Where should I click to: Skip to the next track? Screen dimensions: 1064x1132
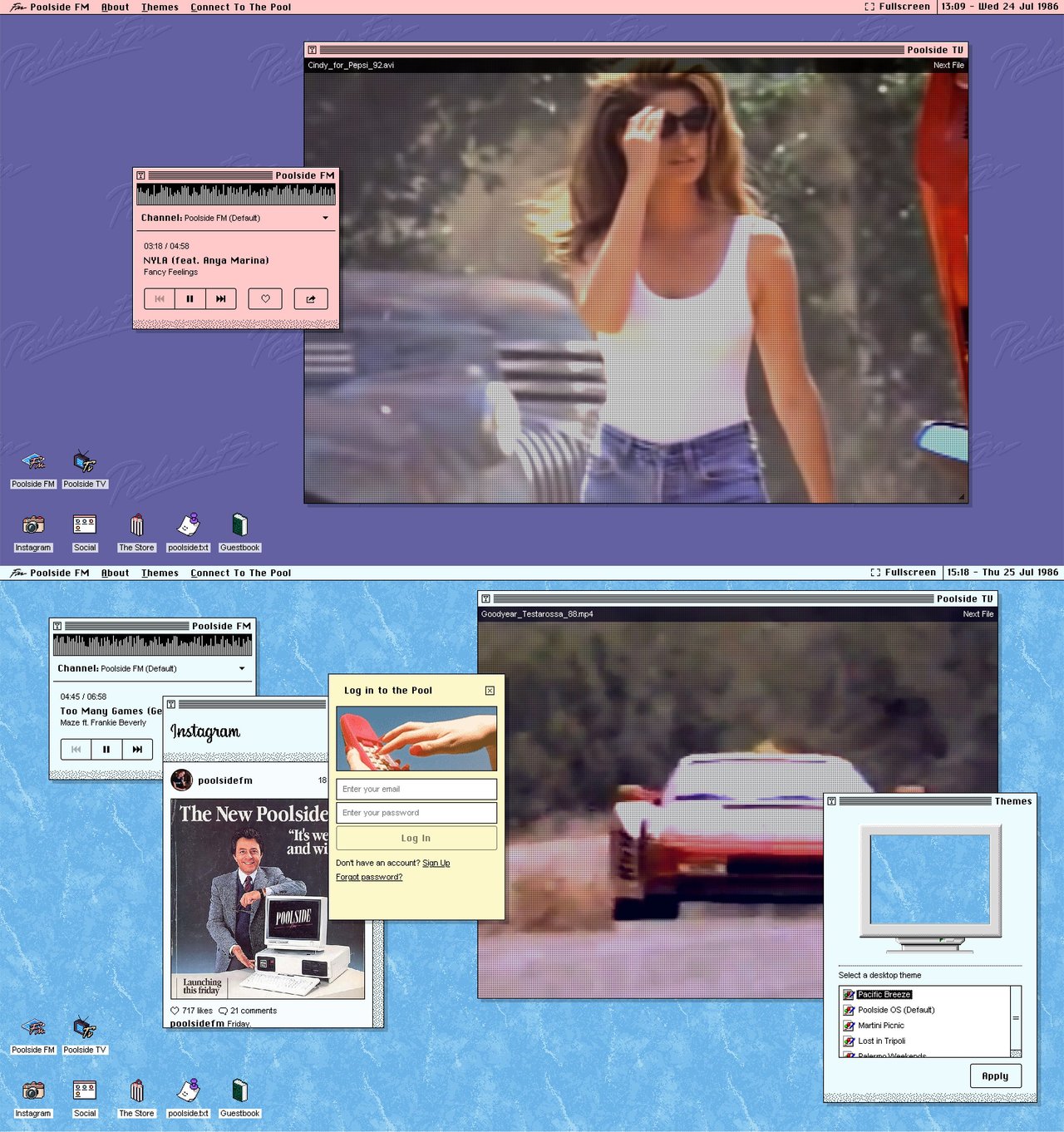pyautogui.click(x=219, y=298)
